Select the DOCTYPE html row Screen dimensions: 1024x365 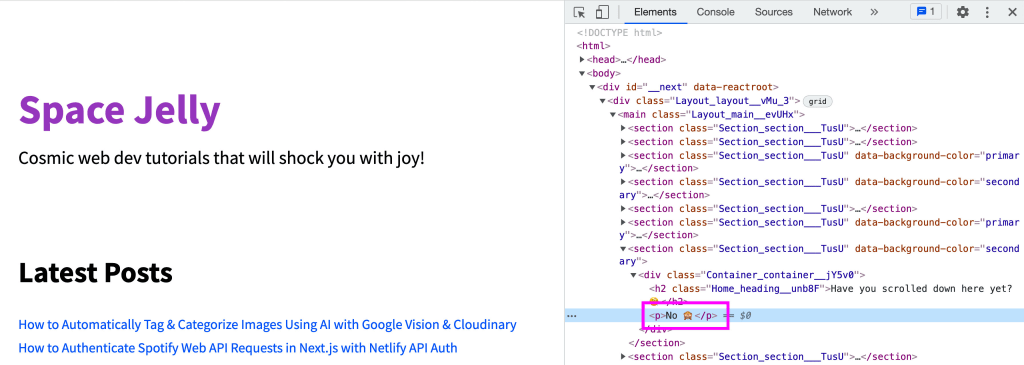point(619,32)
